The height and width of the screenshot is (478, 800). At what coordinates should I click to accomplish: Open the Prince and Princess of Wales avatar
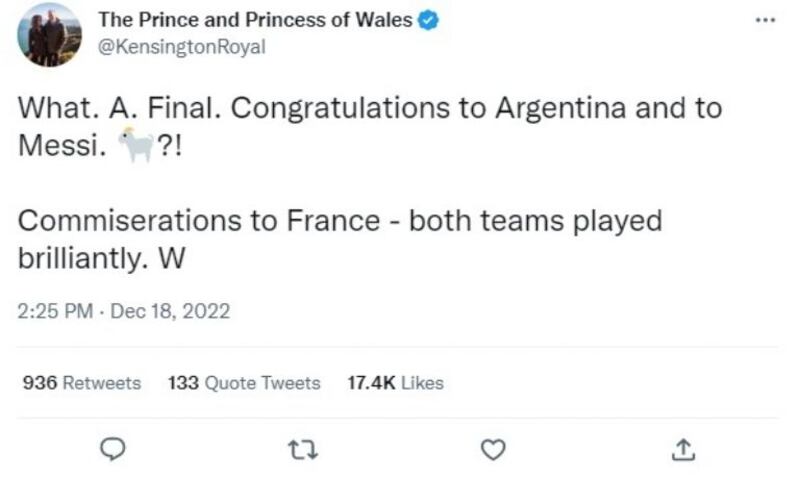pyautogui.click(x=49, y=34)
